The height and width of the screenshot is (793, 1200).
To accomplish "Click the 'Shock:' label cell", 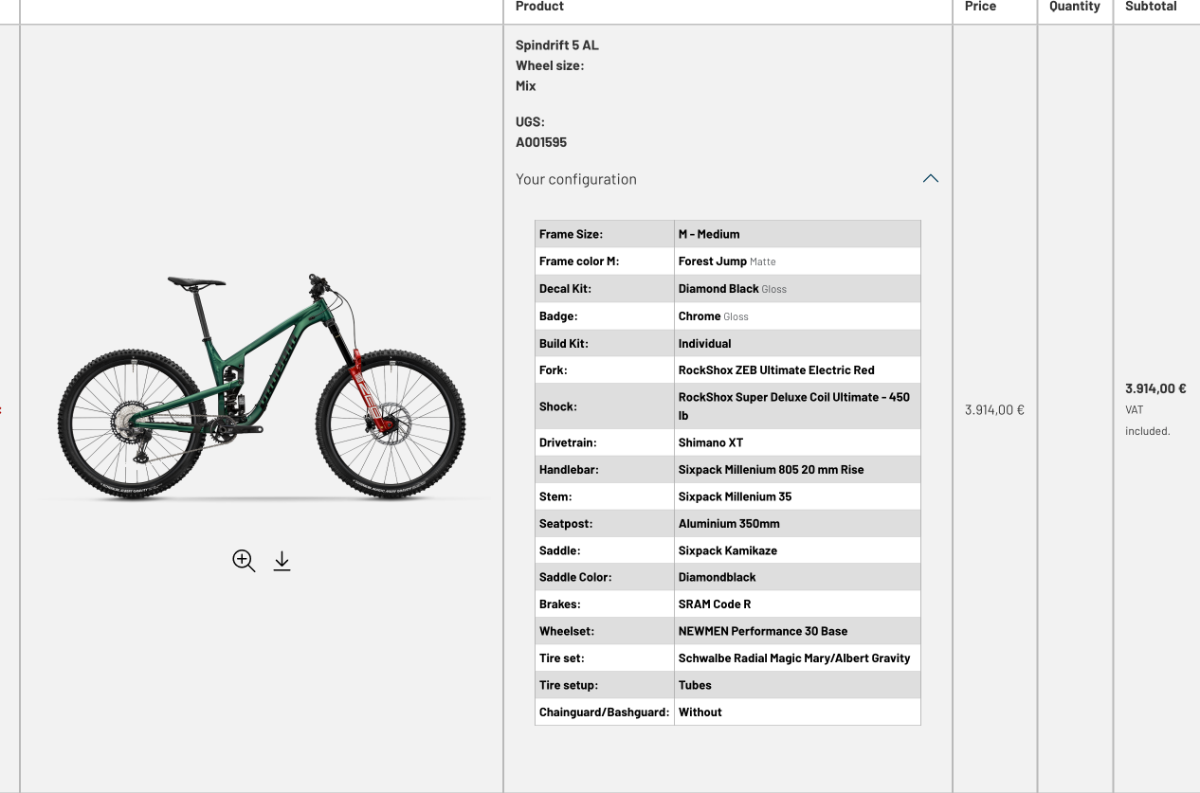I will [x=605, y=406].
